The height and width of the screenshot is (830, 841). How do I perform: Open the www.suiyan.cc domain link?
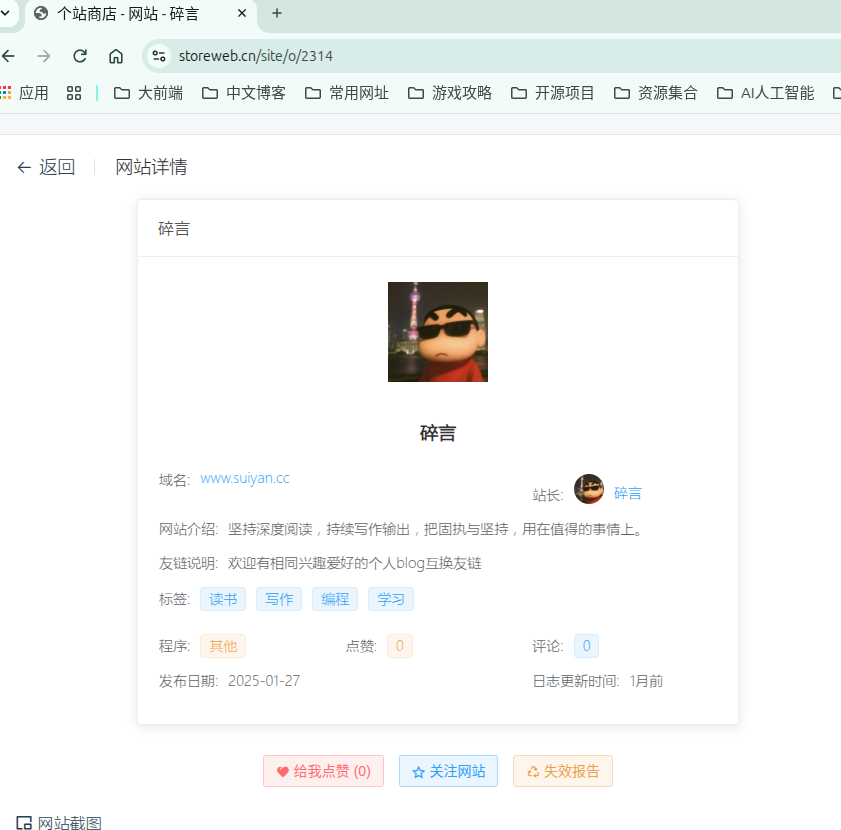click(245, 478)
